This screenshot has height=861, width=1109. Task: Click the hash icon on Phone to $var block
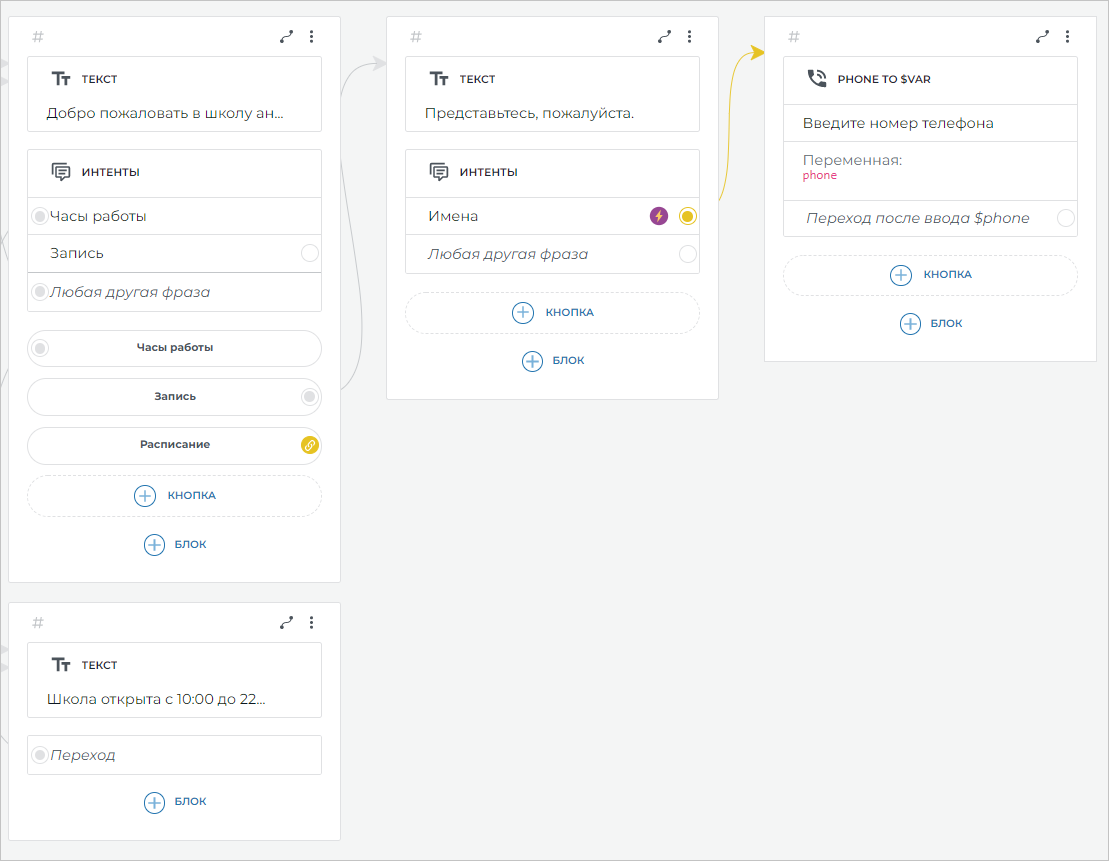(794, 37)
